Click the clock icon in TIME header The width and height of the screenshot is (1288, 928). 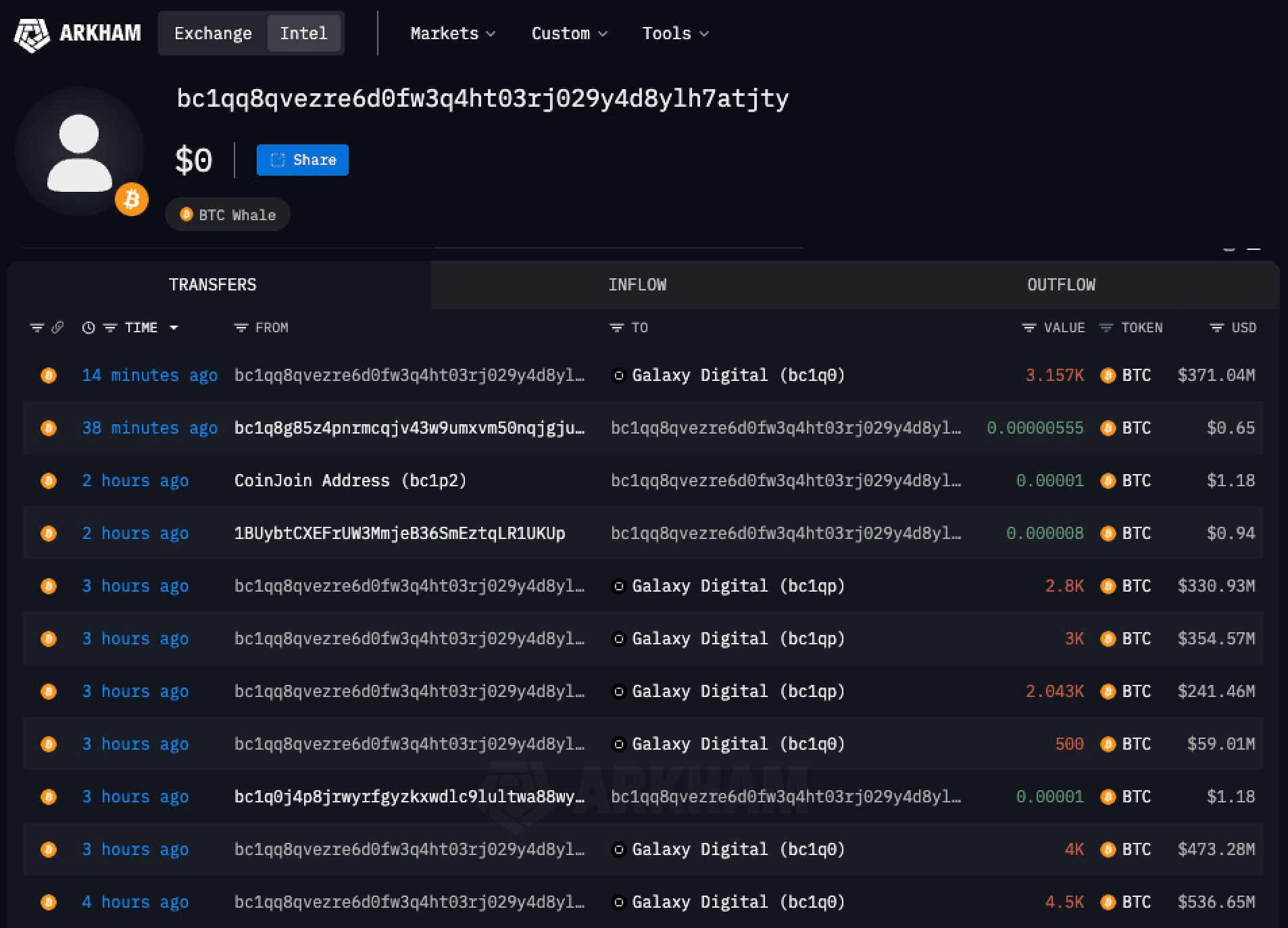[x=89, y=328]
